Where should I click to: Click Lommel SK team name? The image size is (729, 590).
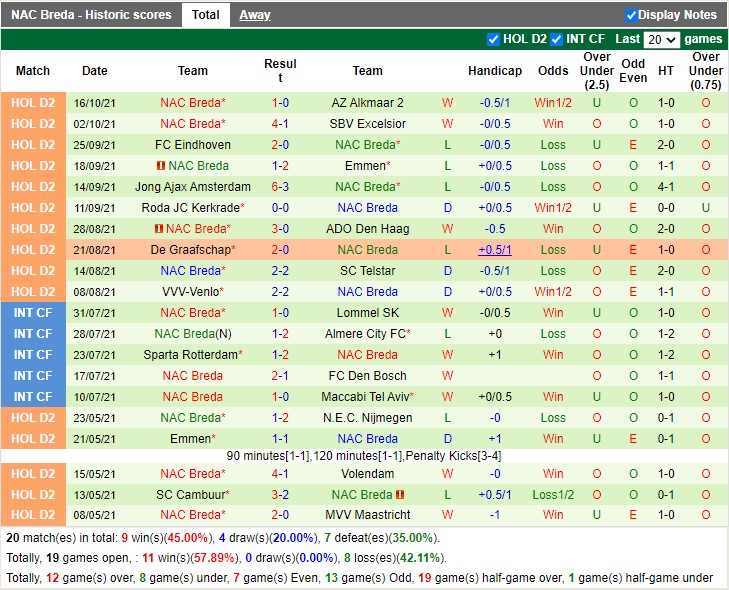[367, 312]
